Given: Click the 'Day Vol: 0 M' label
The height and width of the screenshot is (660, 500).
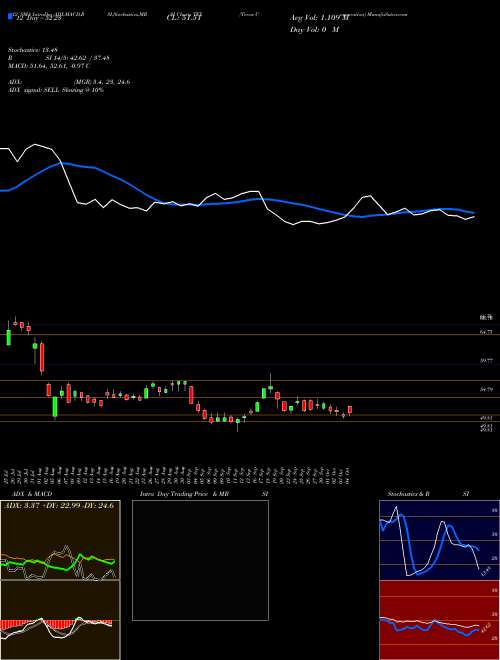Looking at the screenshot, I should click(x=315, y=30).
